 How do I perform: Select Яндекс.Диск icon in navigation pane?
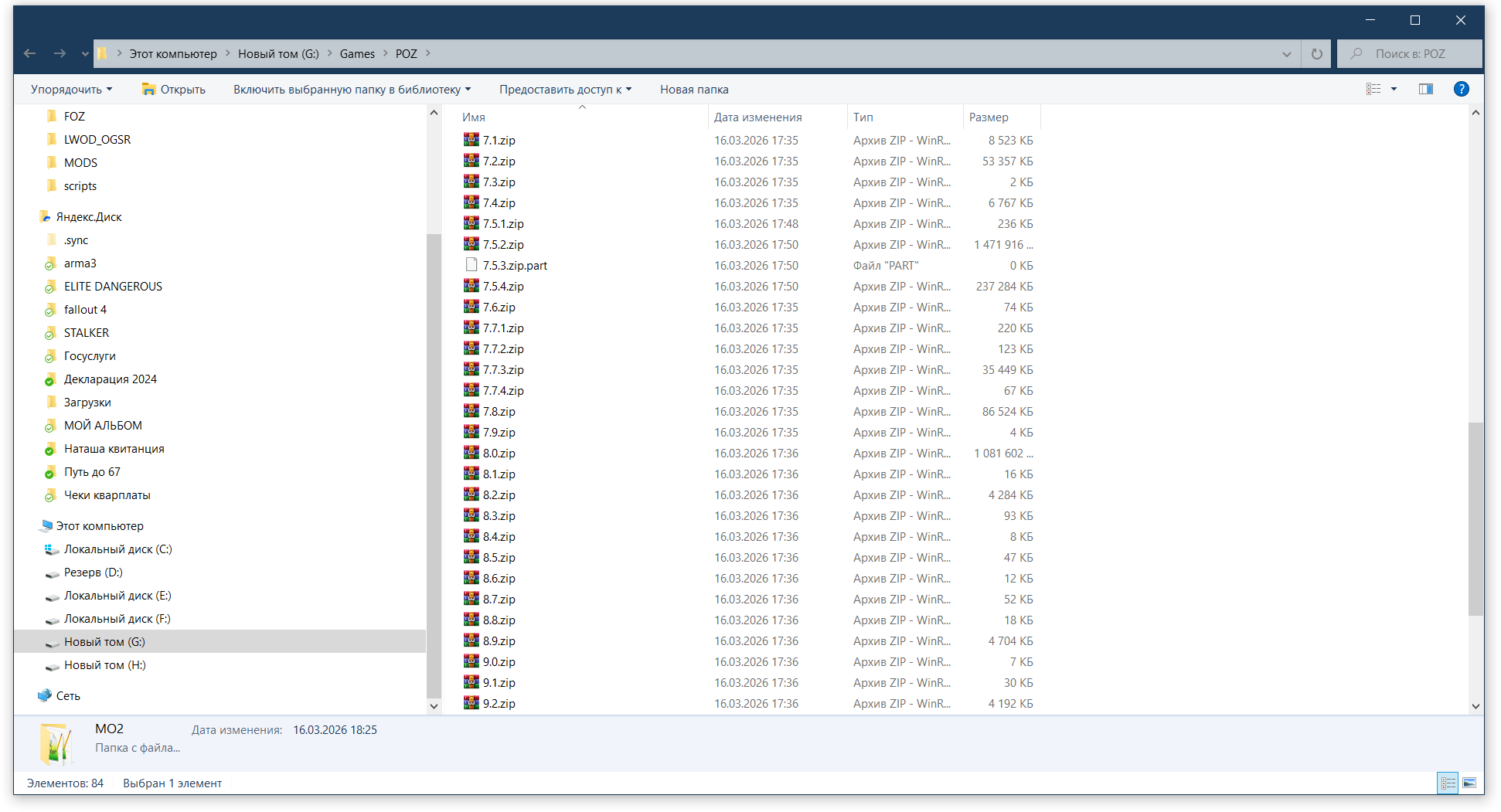(45, 217)
